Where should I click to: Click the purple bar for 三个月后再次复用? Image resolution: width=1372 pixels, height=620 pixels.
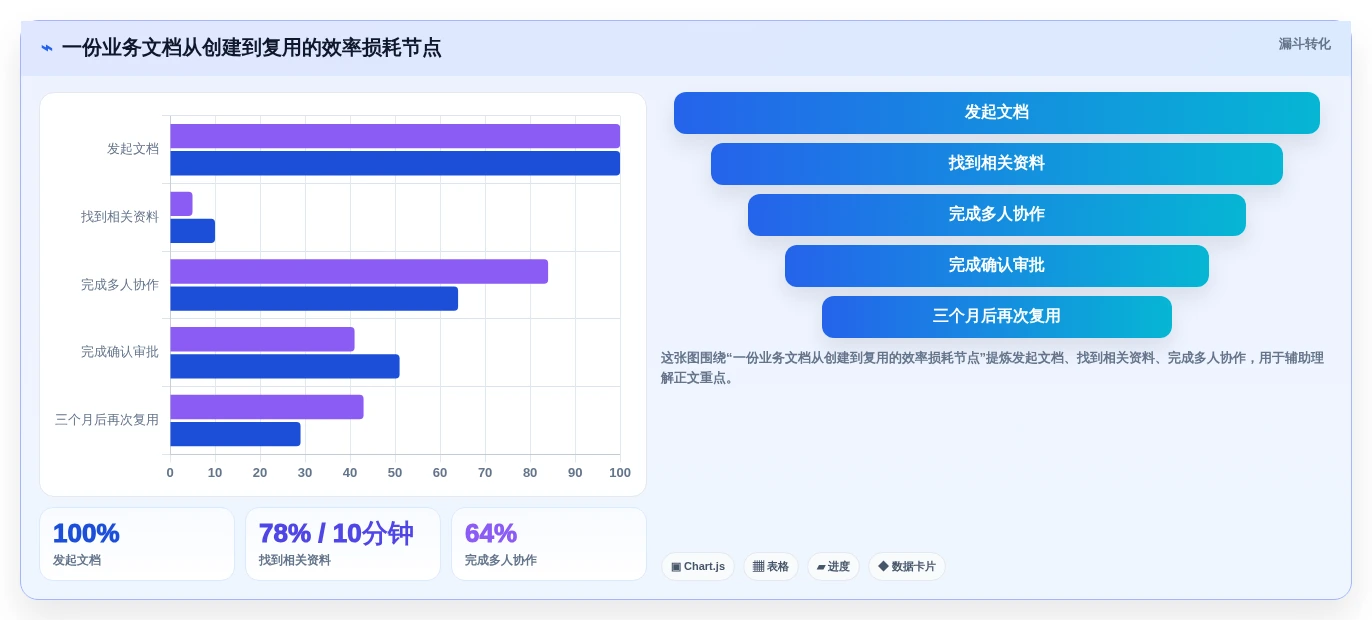point(267,407)
